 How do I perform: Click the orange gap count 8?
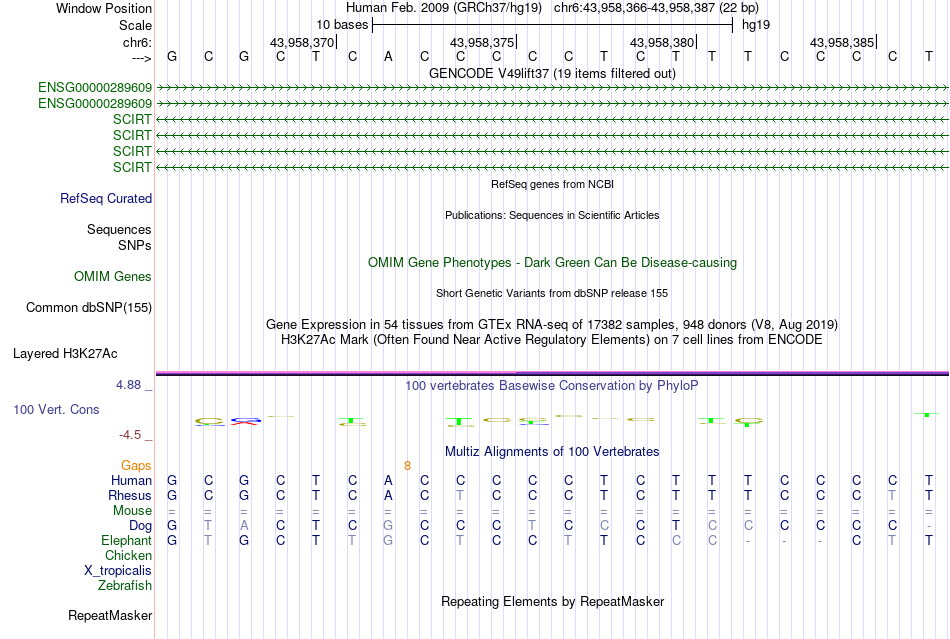click(408, 466)
